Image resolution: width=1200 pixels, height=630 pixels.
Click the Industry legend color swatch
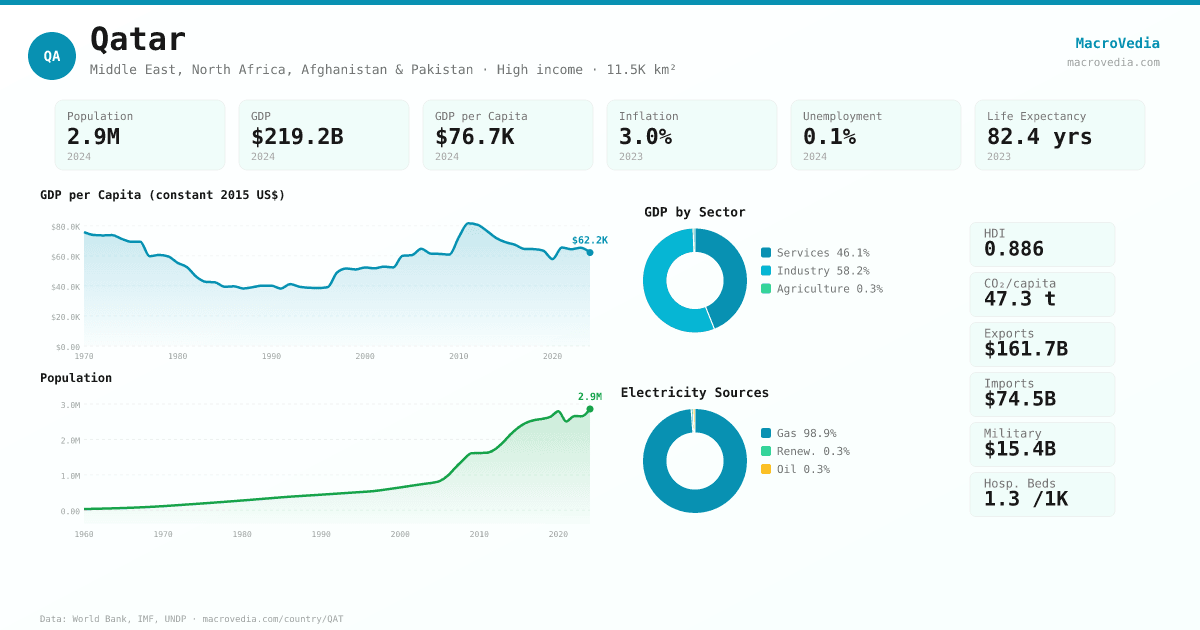766,271
